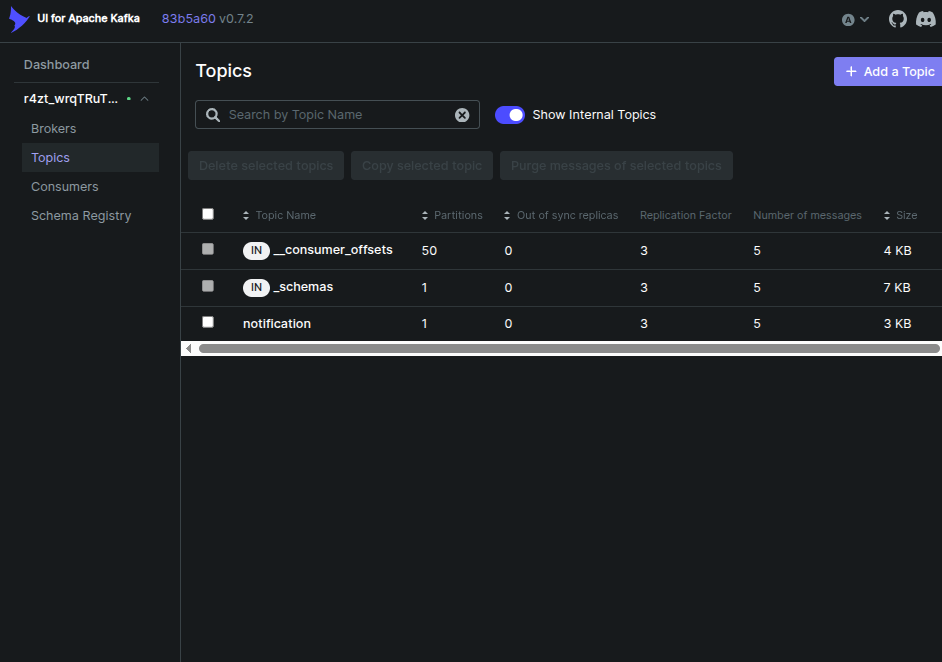Select Topics in sidebar
This screenshot has height=662, width=942.
(x=90, y=157)
